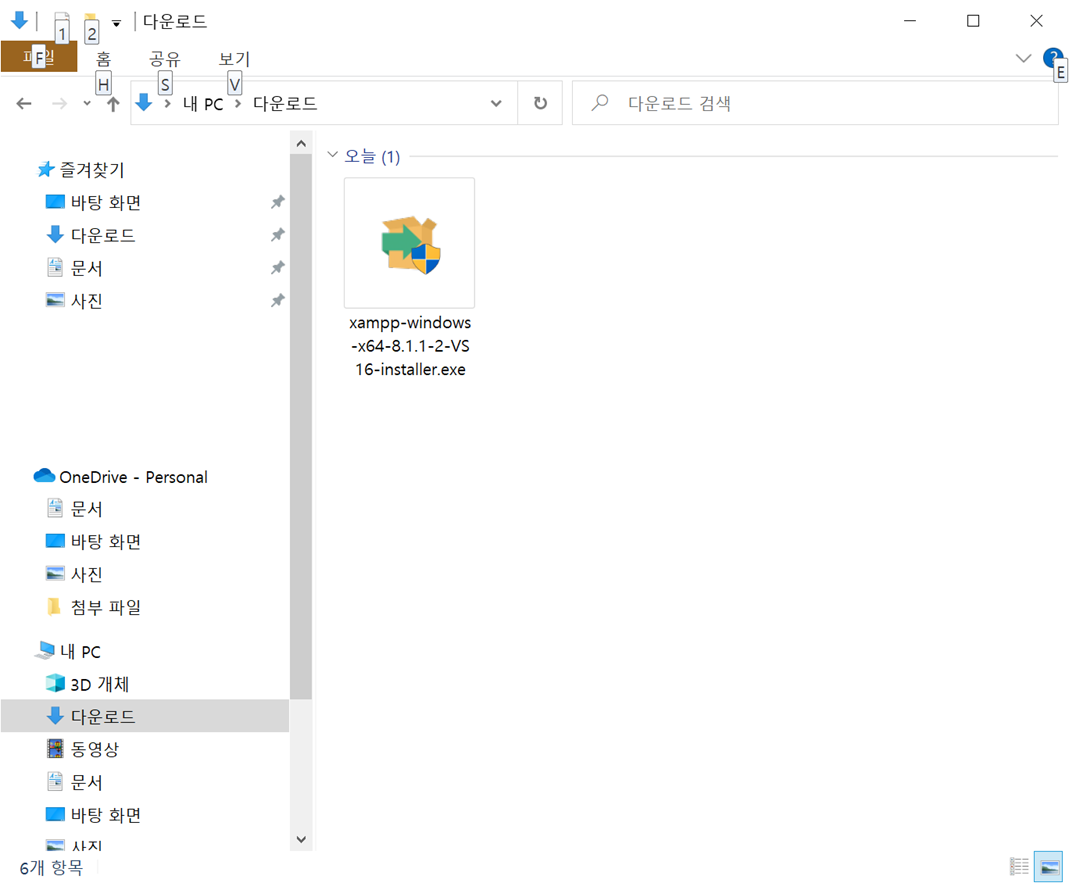Close the 다운로드 window
1069x883 pixels.
pos(1036,21)
